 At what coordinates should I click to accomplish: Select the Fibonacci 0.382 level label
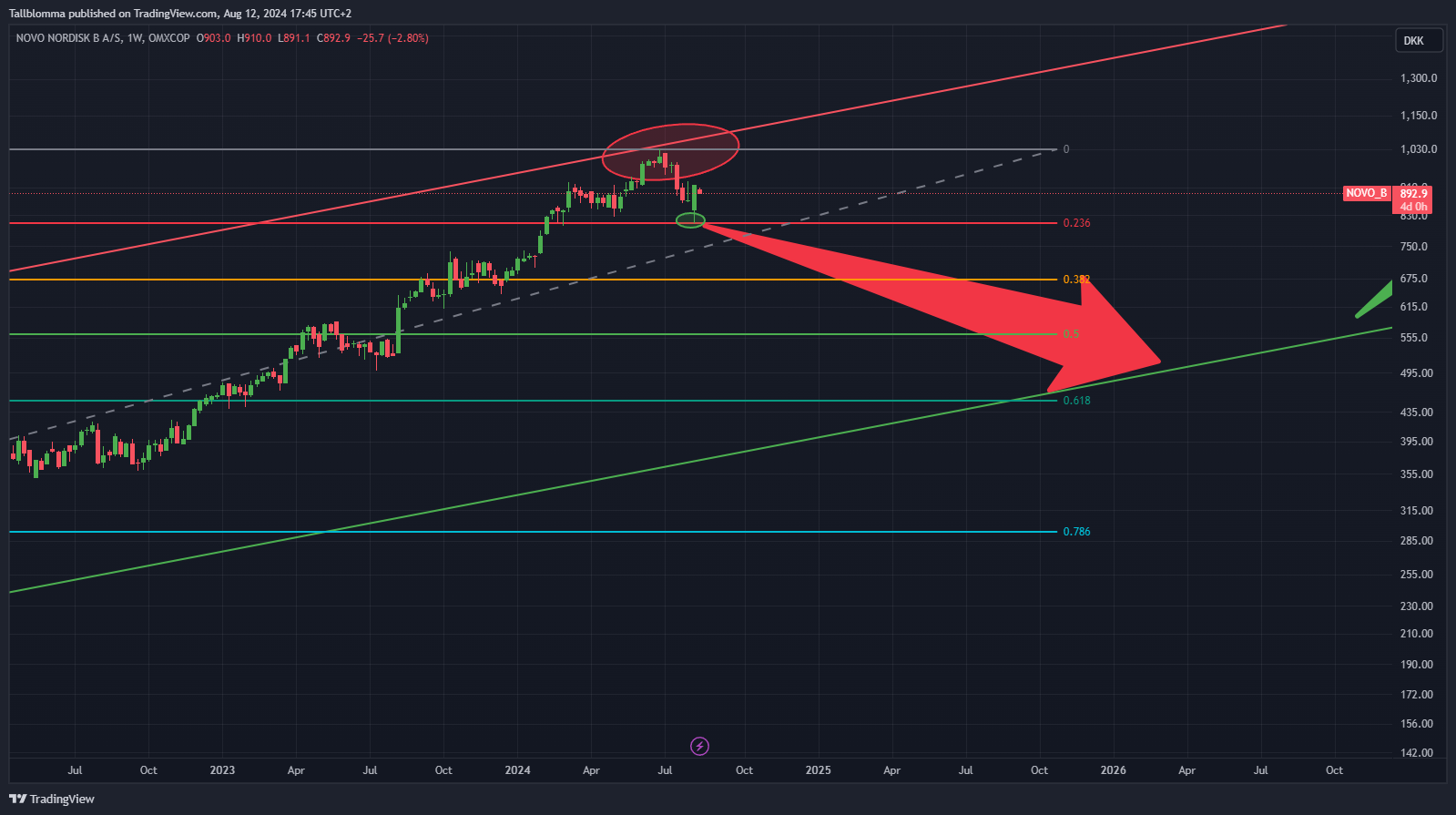point(1076,280)
